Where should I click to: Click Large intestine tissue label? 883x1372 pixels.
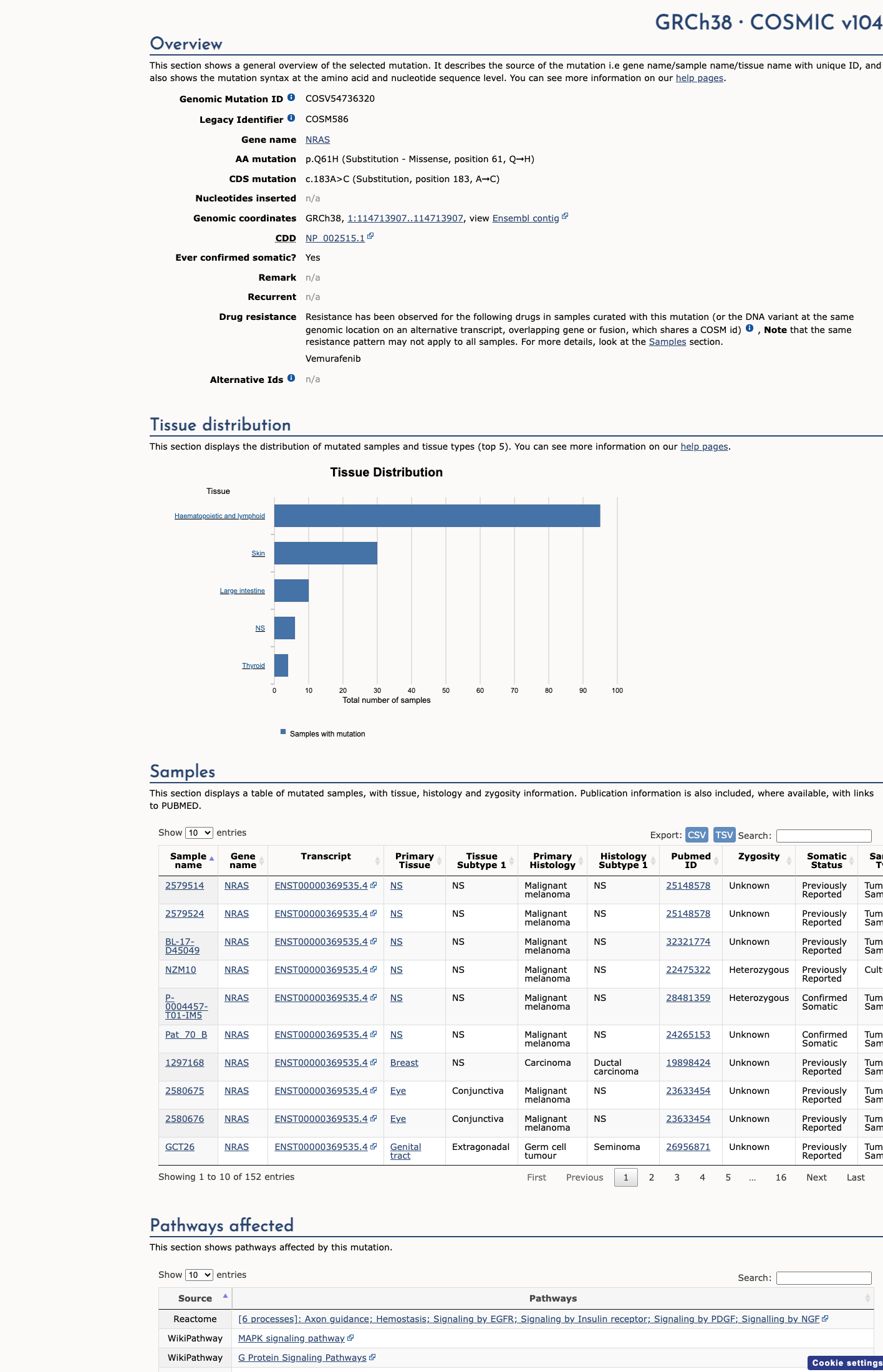point(242,591)
